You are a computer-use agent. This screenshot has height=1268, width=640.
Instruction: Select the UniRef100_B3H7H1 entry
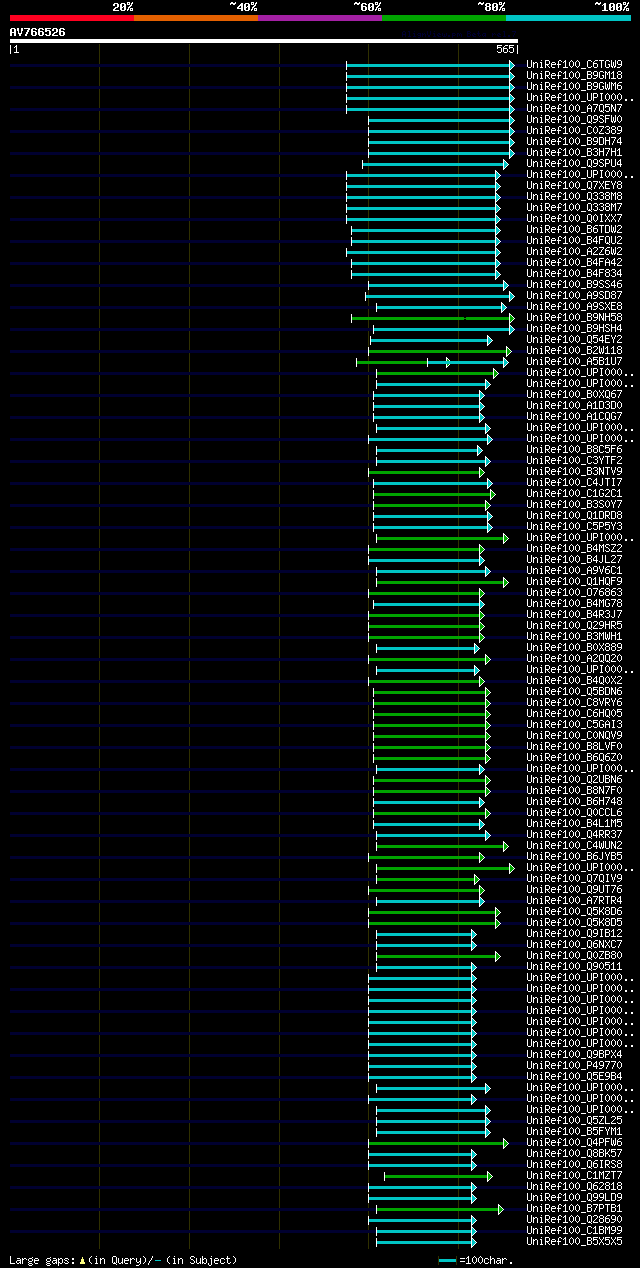point(574,152)
